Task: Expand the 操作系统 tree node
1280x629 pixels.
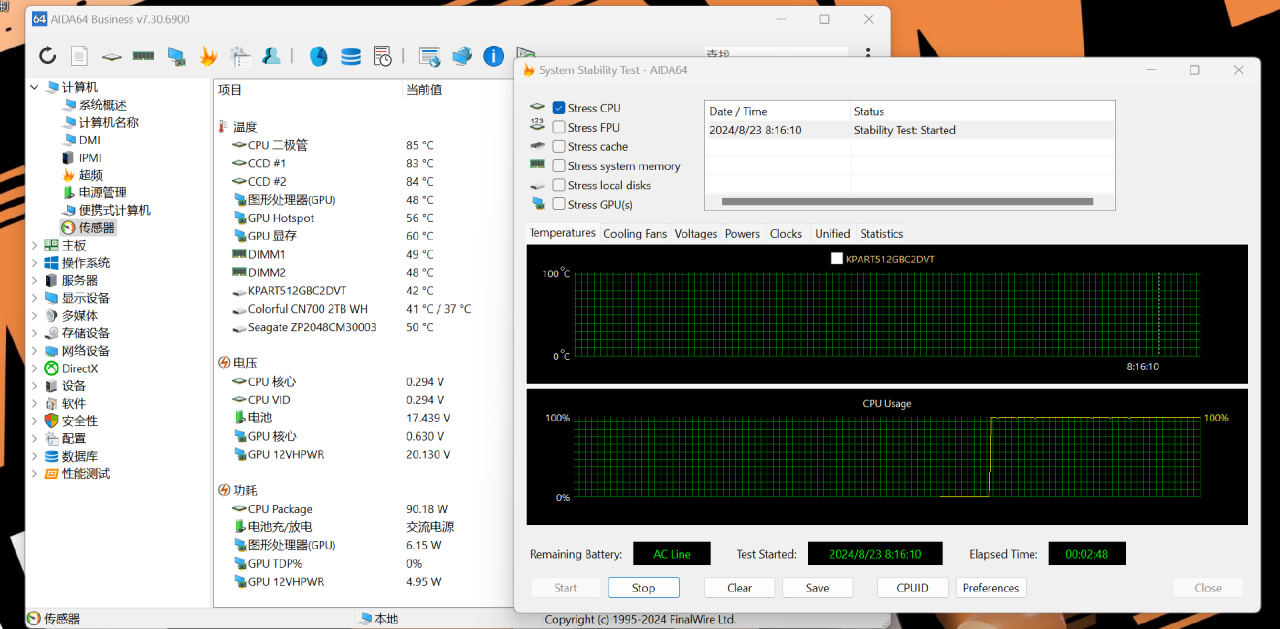Action: (x=34, y=263)
